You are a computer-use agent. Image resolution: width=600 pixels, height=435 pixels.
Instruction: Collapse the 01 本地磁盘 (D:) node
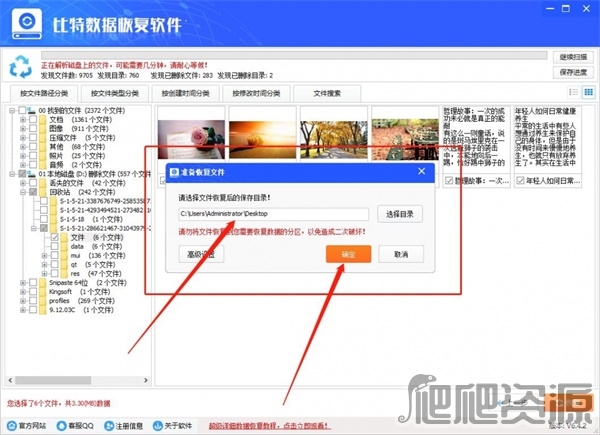click(12, 174)
